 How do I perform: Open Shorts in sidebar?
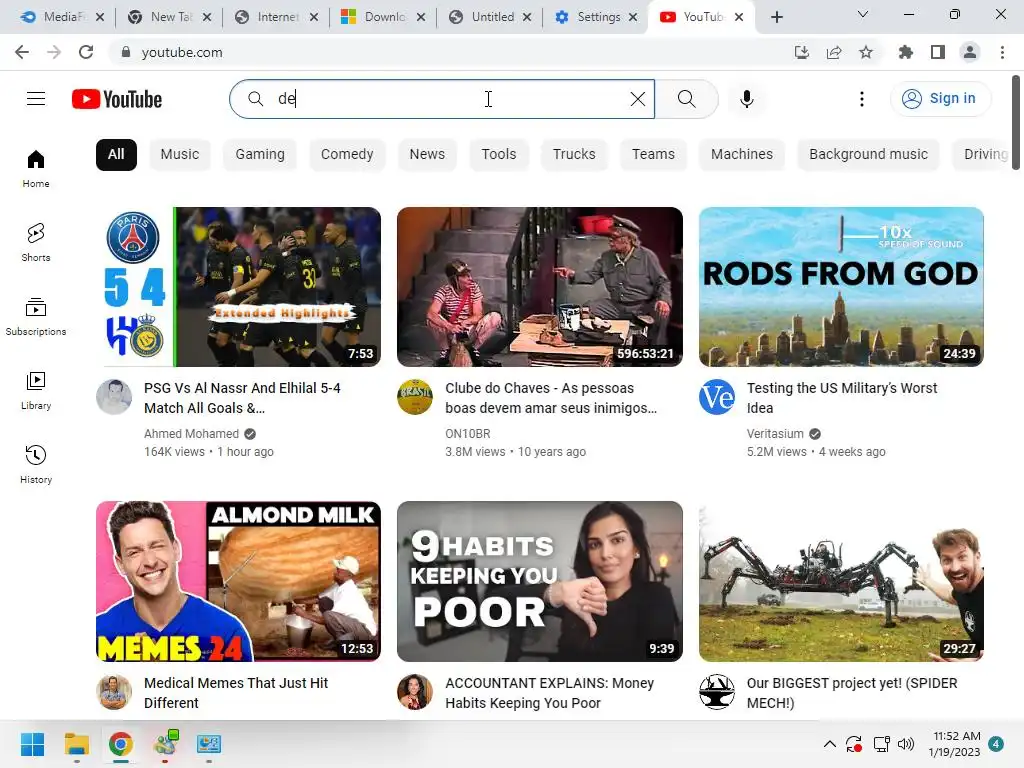(x=36, y=242)
